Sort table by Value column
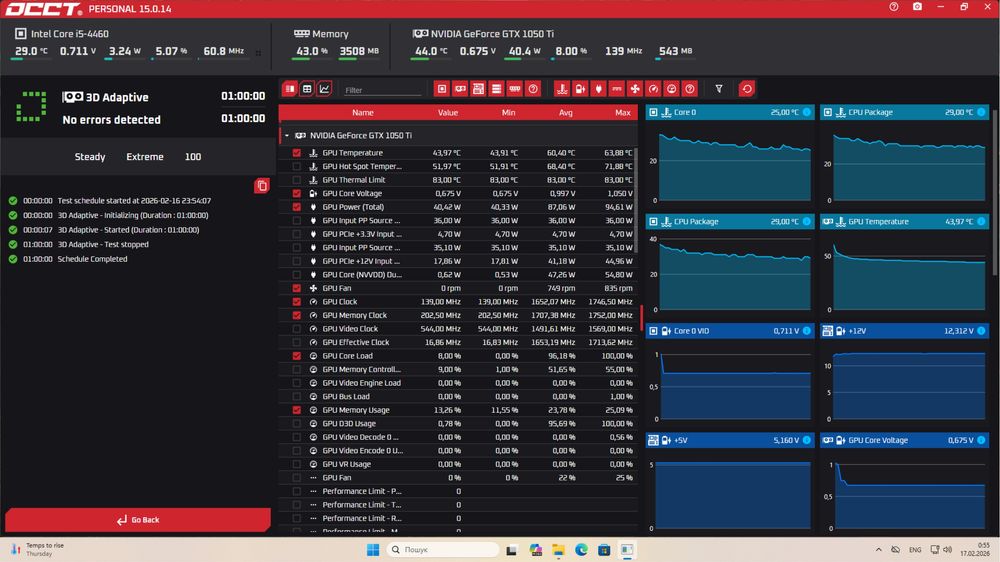This screenshot has height=562, width=1000. coord(448,112)
